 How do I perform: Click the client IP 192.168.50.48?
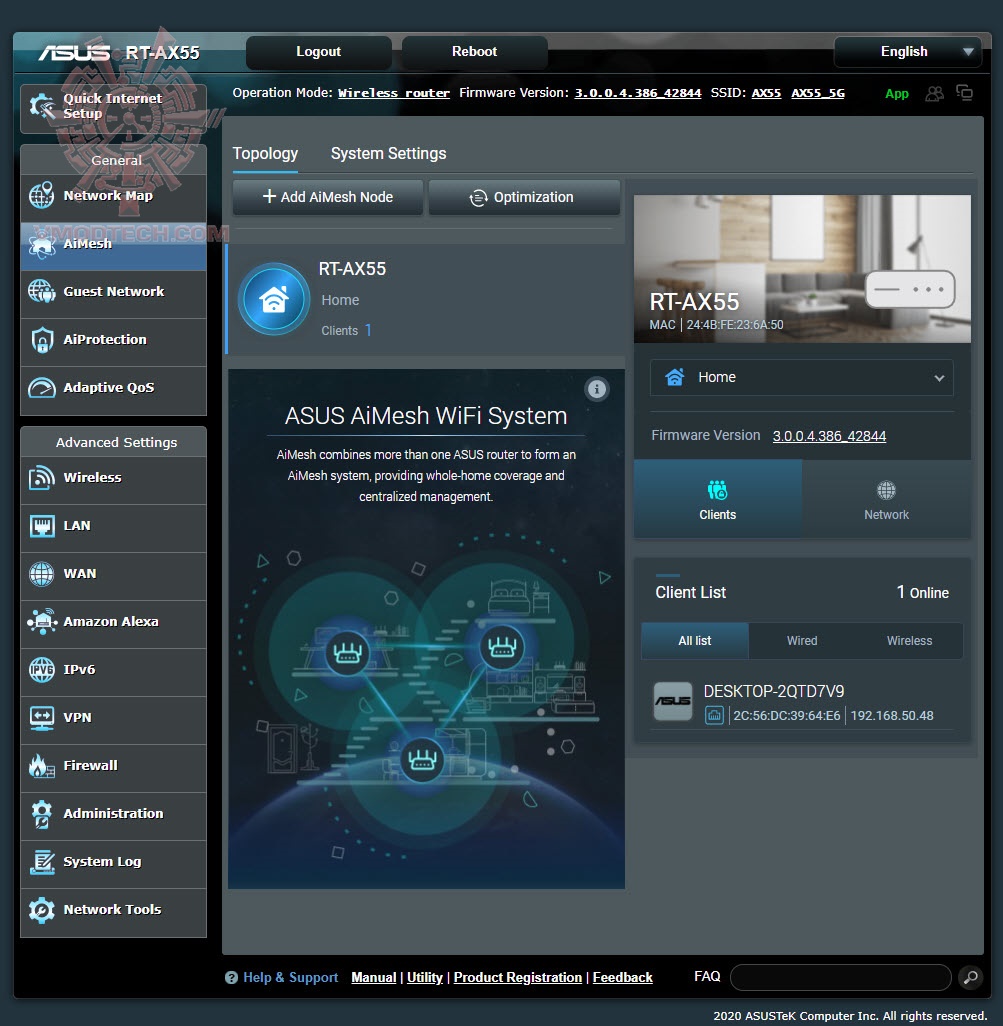(892, 716)
